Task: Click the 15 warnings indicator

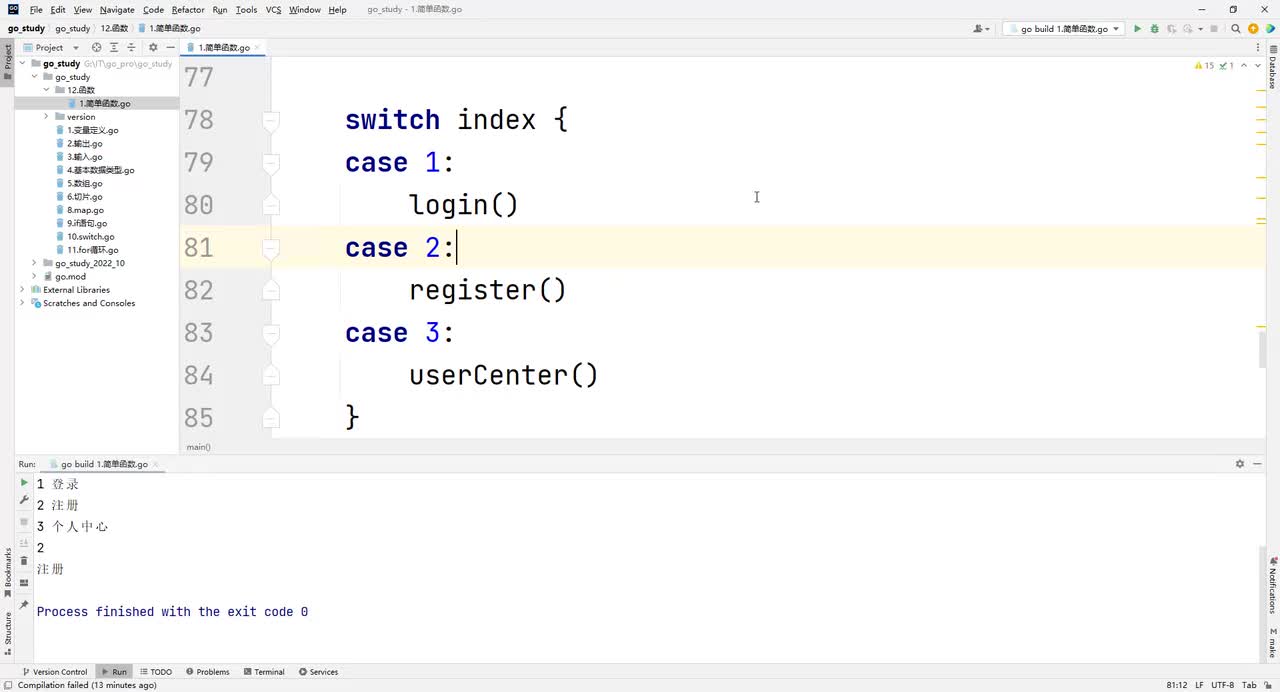Action: (x=1204, y=65)
